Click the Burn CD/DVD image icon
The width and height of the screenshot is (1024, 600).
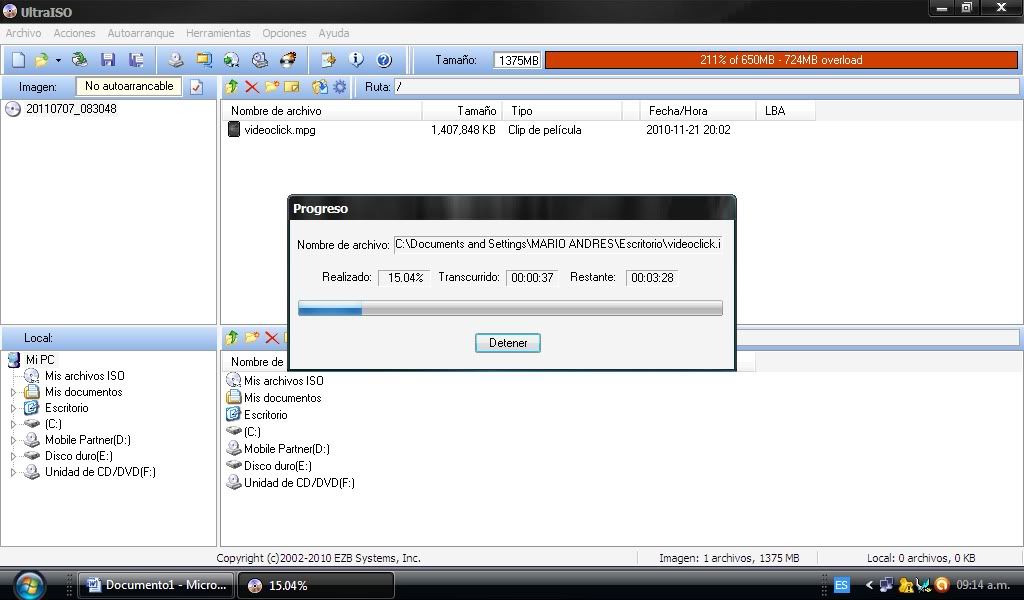point(288,60)
